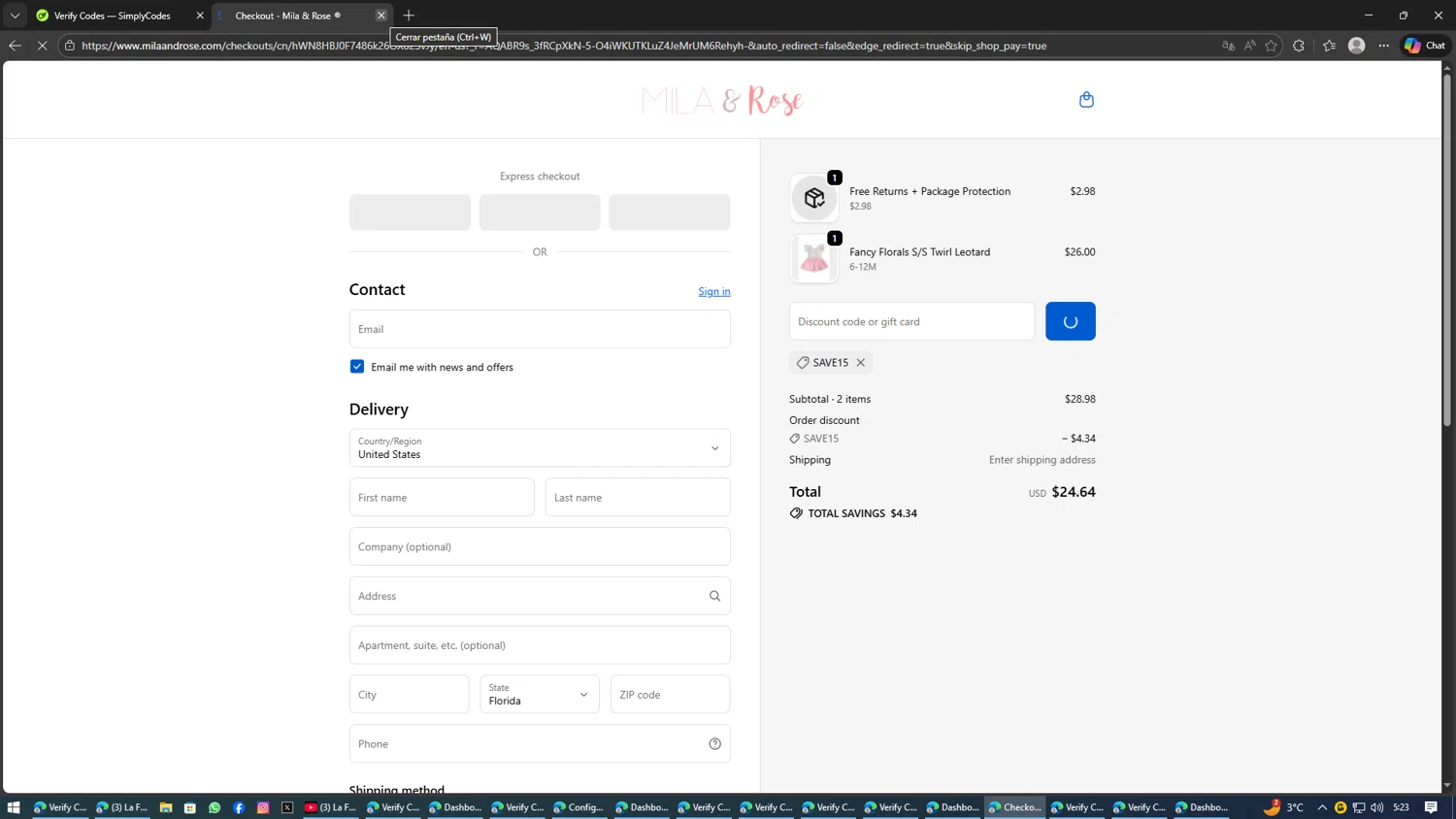Launch WhatsApp from the taskbar
This screenshot has width=1456, height=819.
point(215,807)
